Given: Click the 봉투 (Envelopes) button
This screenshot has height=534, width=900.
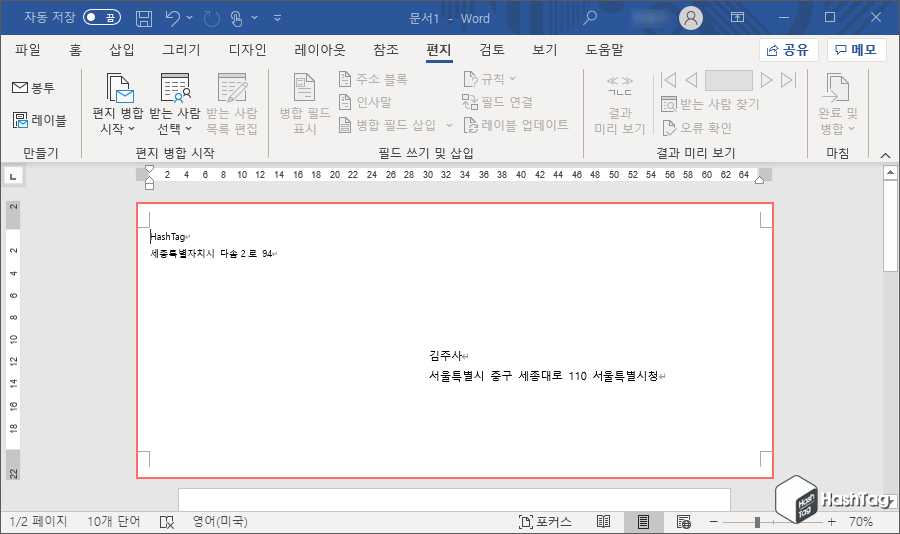Looking at the screenshot, I should click(33, 88).
